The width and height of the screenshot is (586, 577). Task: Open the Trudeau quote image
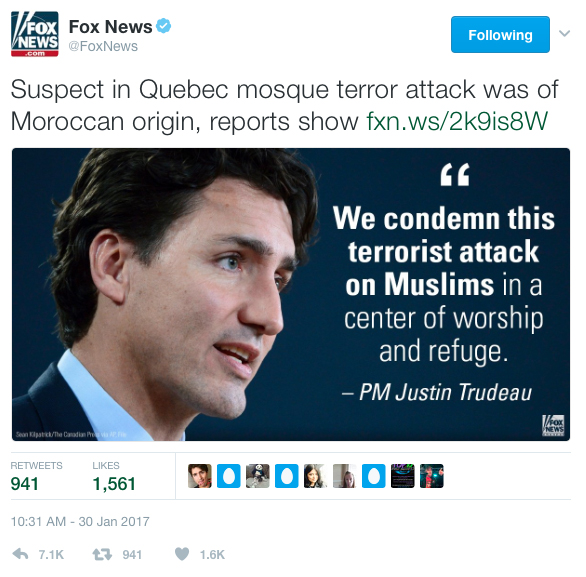pos(291,294)
